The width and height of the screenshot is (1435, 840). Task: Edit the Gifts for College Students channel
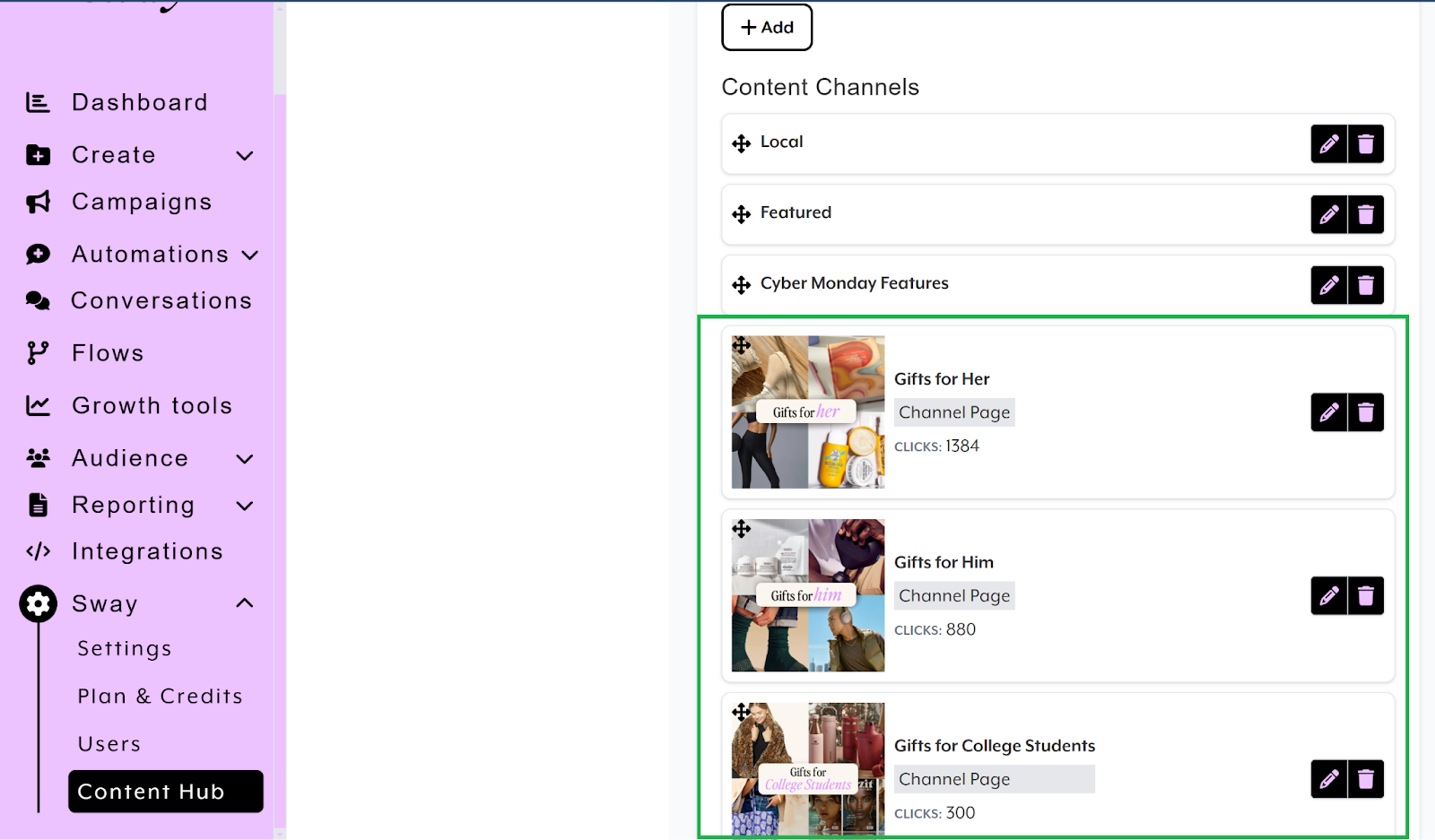click(1329, 779)
